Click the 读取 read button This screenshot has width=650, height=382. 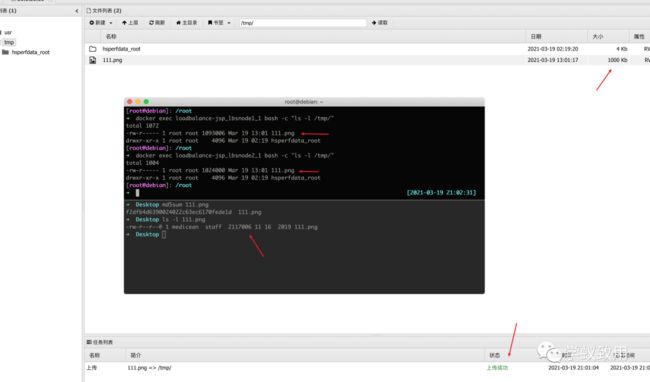(379, 23)
